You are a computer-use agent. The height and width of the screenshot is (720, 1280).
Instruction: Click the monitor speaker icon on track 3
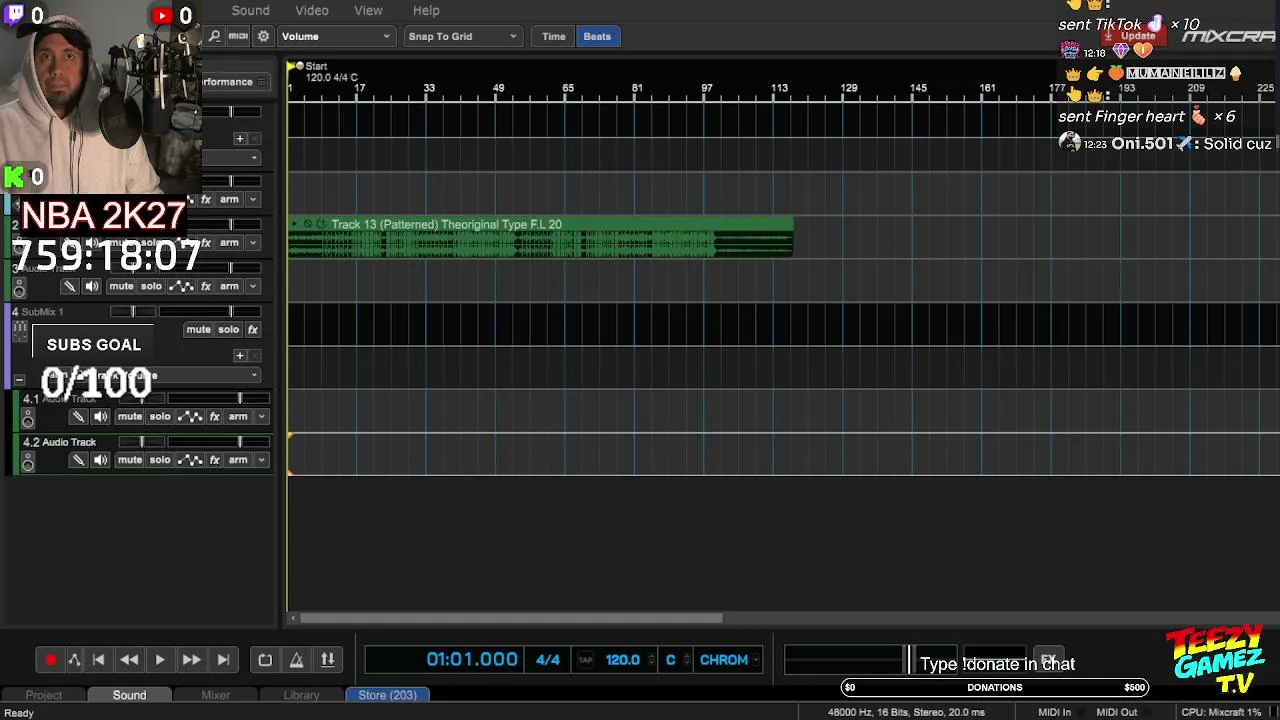pos(91,286)
